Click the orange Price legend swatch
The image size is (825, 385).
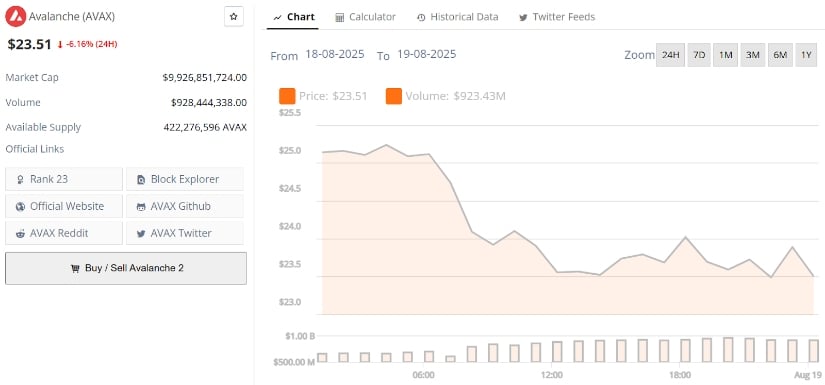[287, 96]
